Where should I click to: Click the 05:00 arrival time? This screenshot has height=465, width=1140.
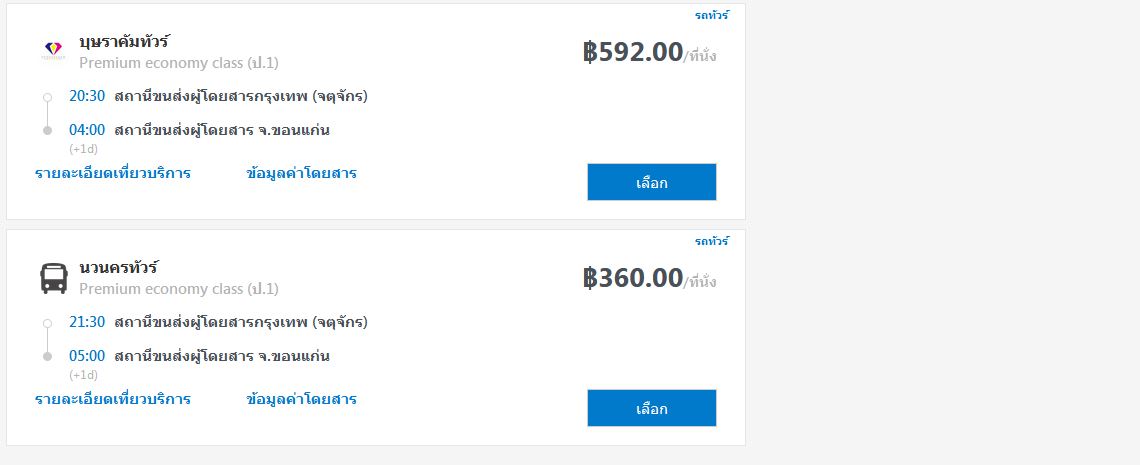click(87, 356)
